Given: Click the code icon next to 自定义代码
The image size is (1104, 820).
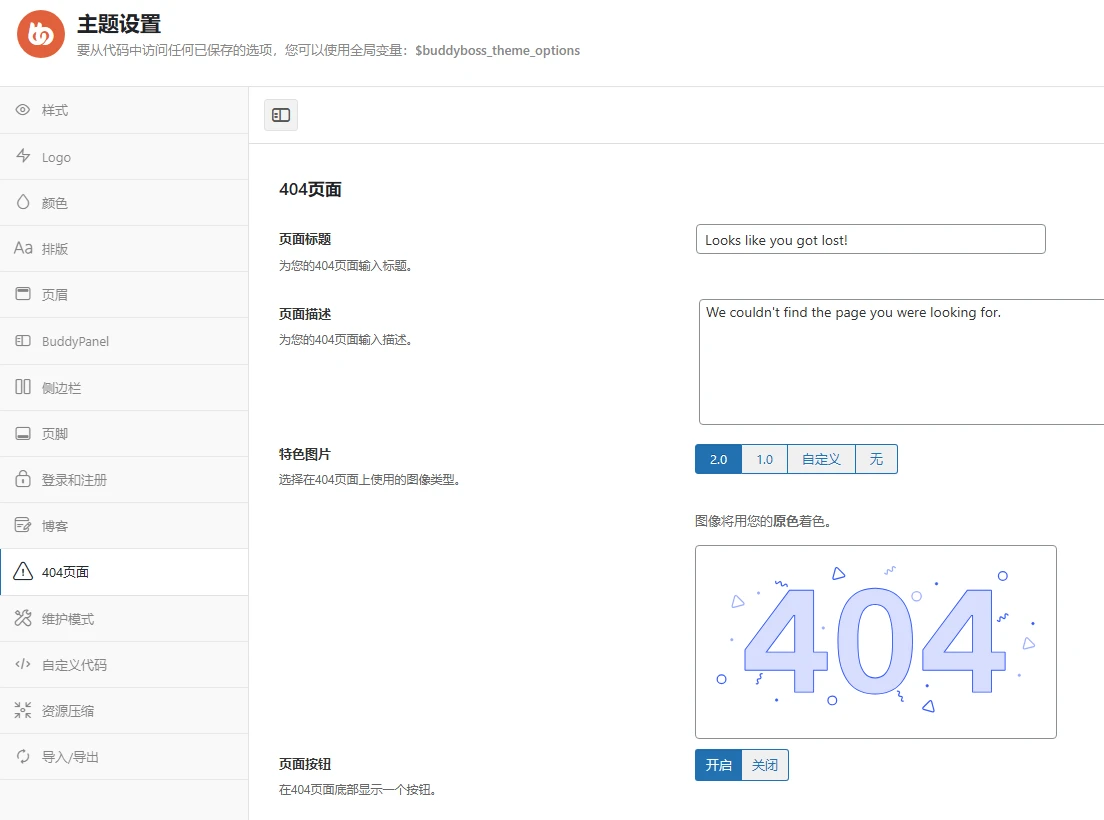Looking at the screenshot, I should coord(24,664).
